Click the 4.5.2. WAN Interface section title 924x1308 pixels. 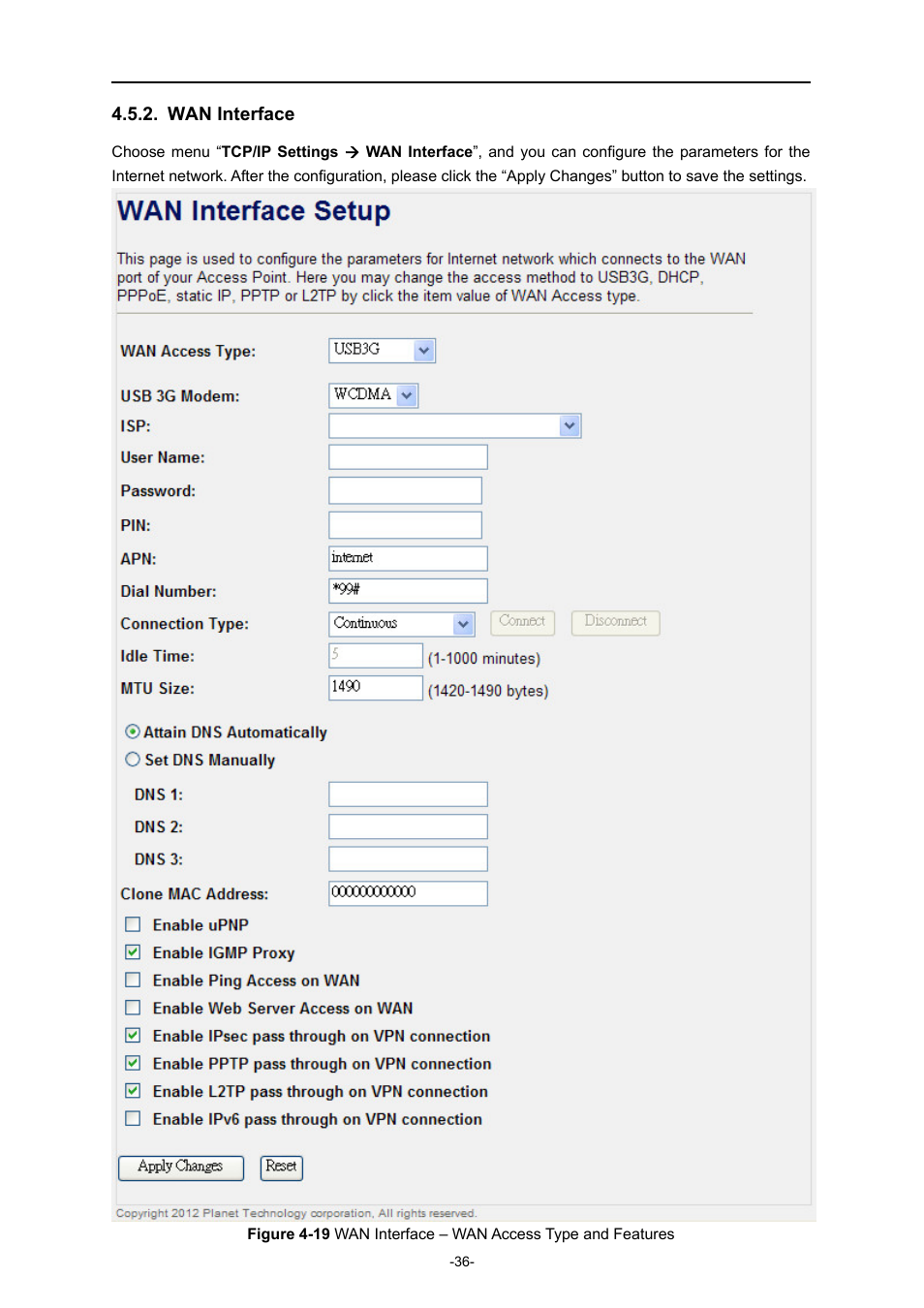point(202,114)
